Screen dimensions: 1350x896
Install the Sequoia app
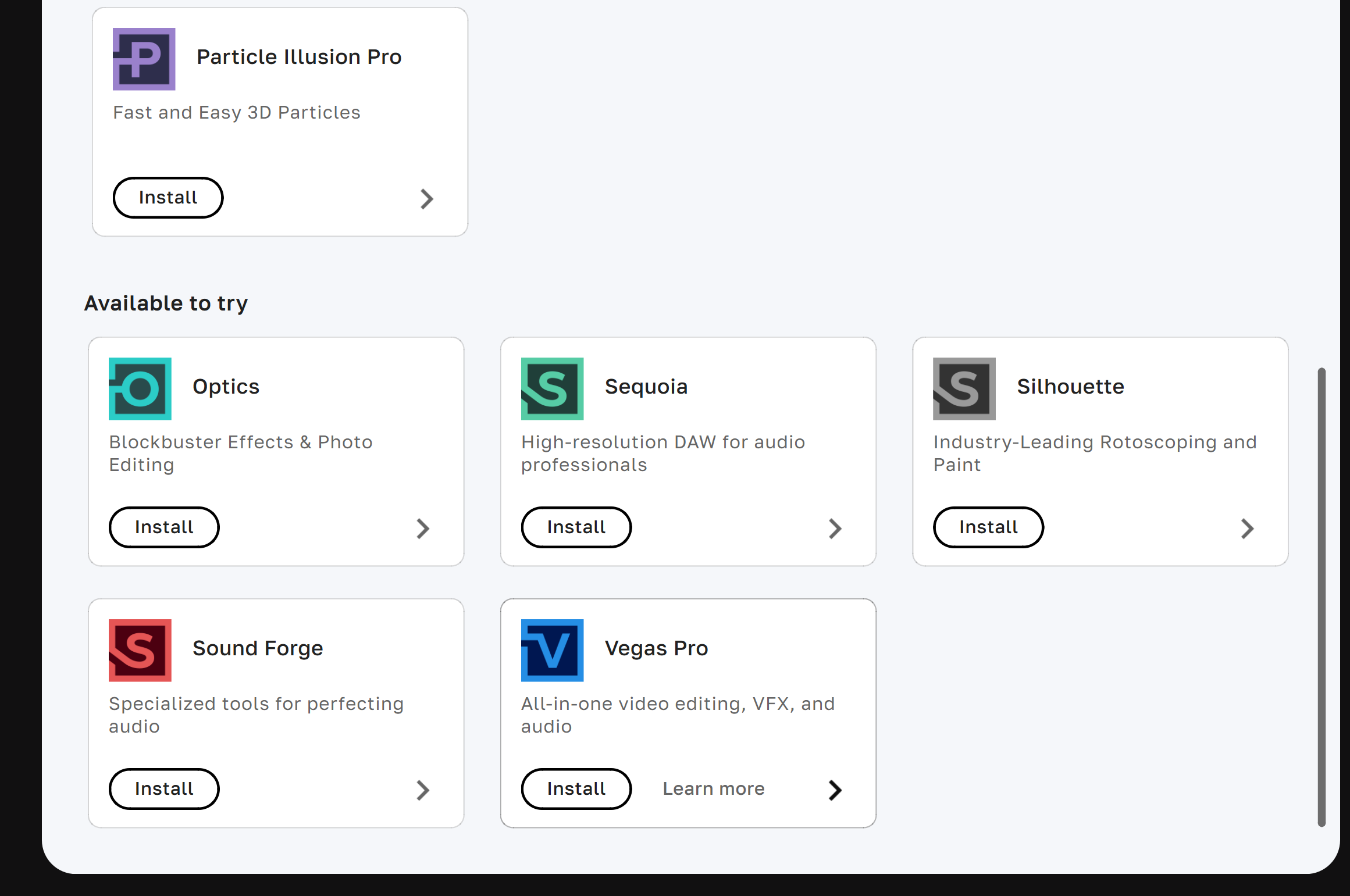pyautogui.click(x=576, y=527)
